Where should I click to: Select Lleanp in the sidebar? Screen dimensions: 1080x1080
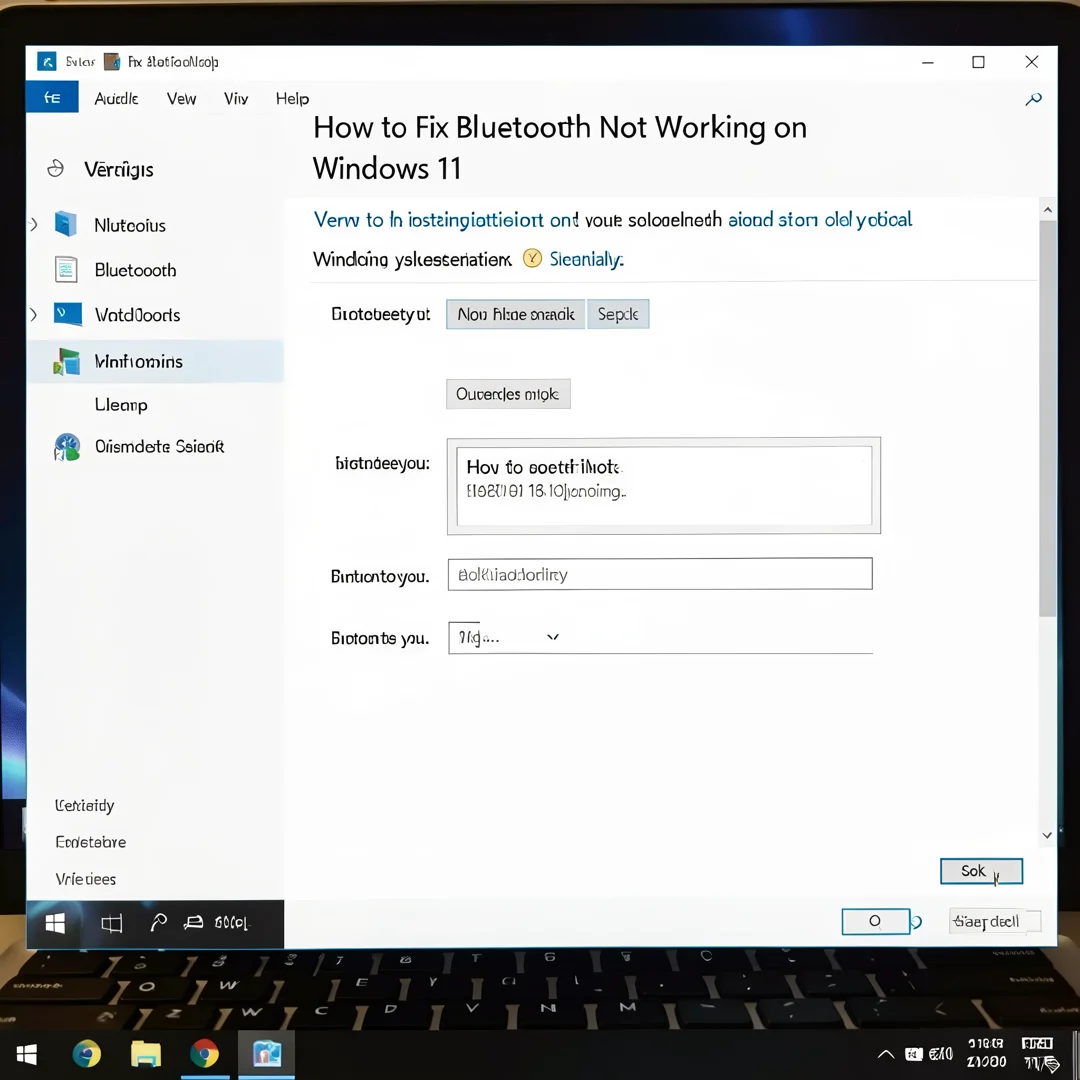pos(121,404)
